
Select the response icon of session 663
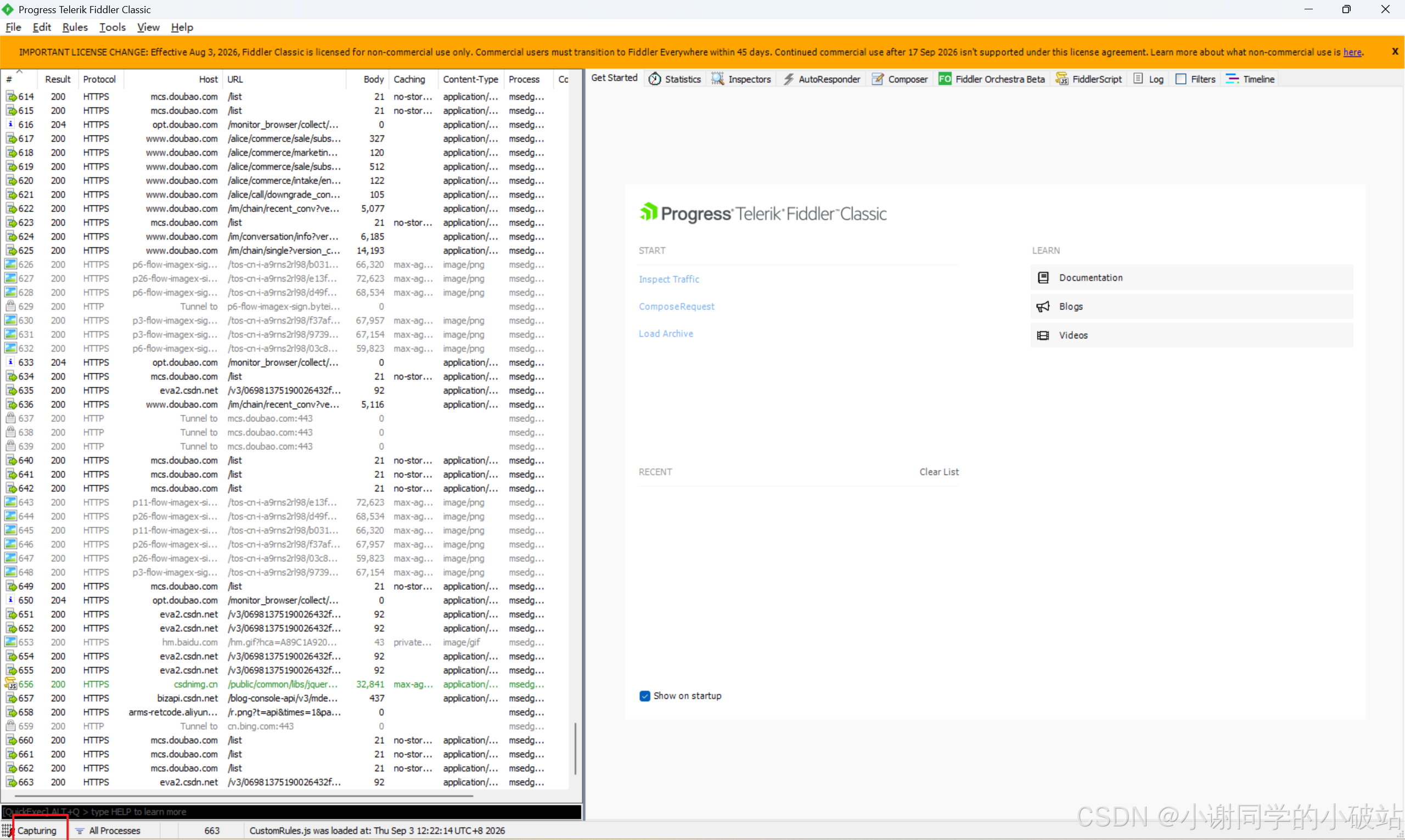coord(11,782)
